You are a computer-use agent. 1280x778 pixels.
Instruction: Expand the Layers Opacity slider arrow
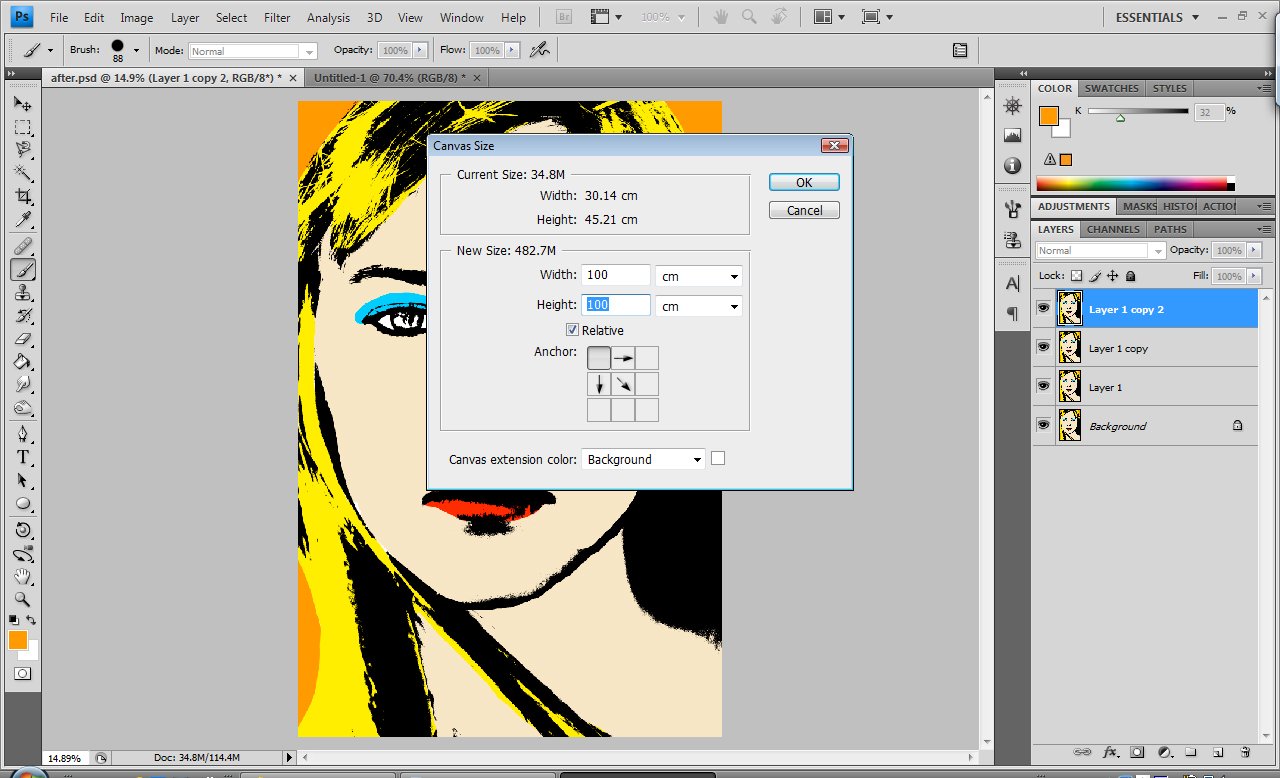click(1253, 250)
